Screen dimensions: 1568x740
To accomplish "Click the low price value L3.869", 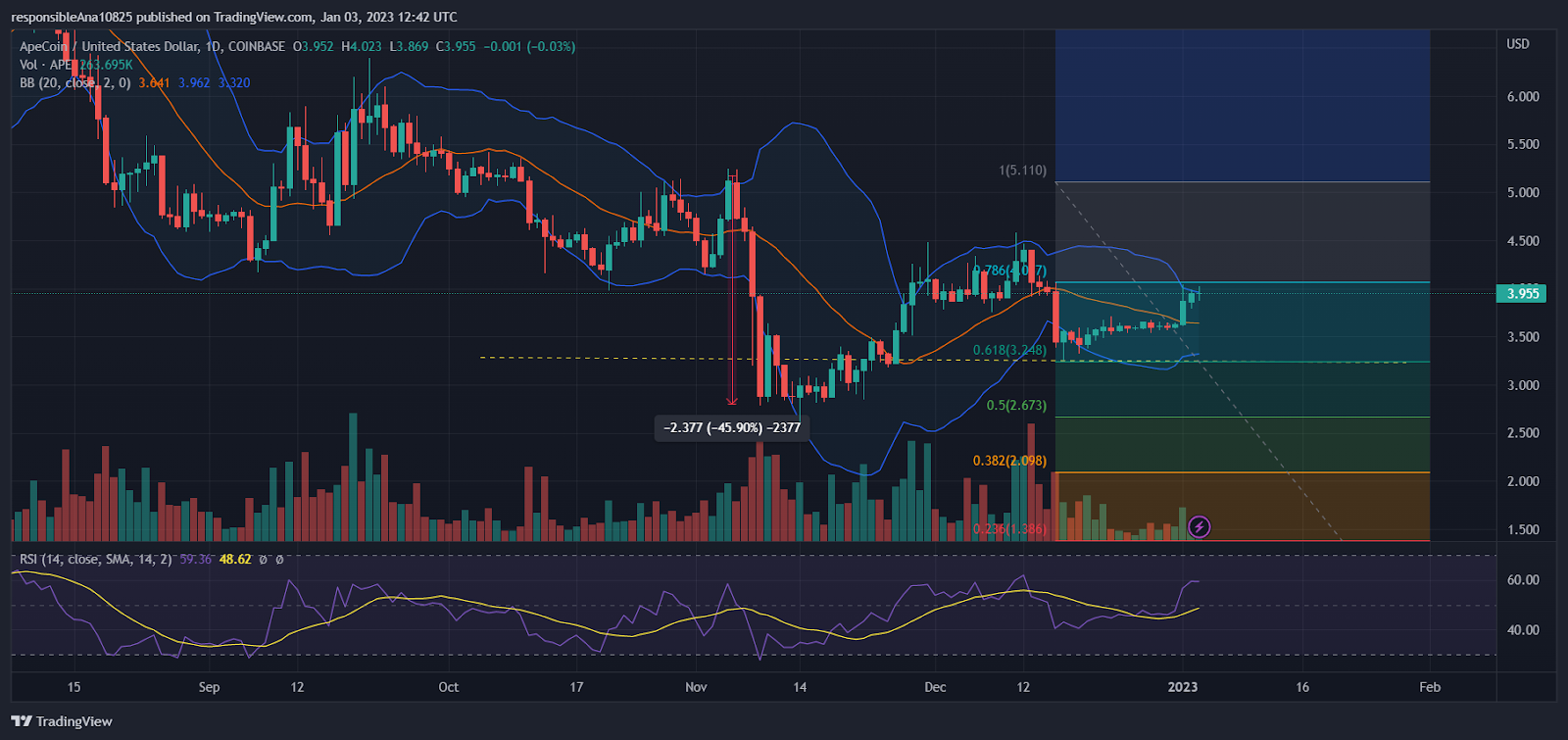I will (x=409, y=46).
